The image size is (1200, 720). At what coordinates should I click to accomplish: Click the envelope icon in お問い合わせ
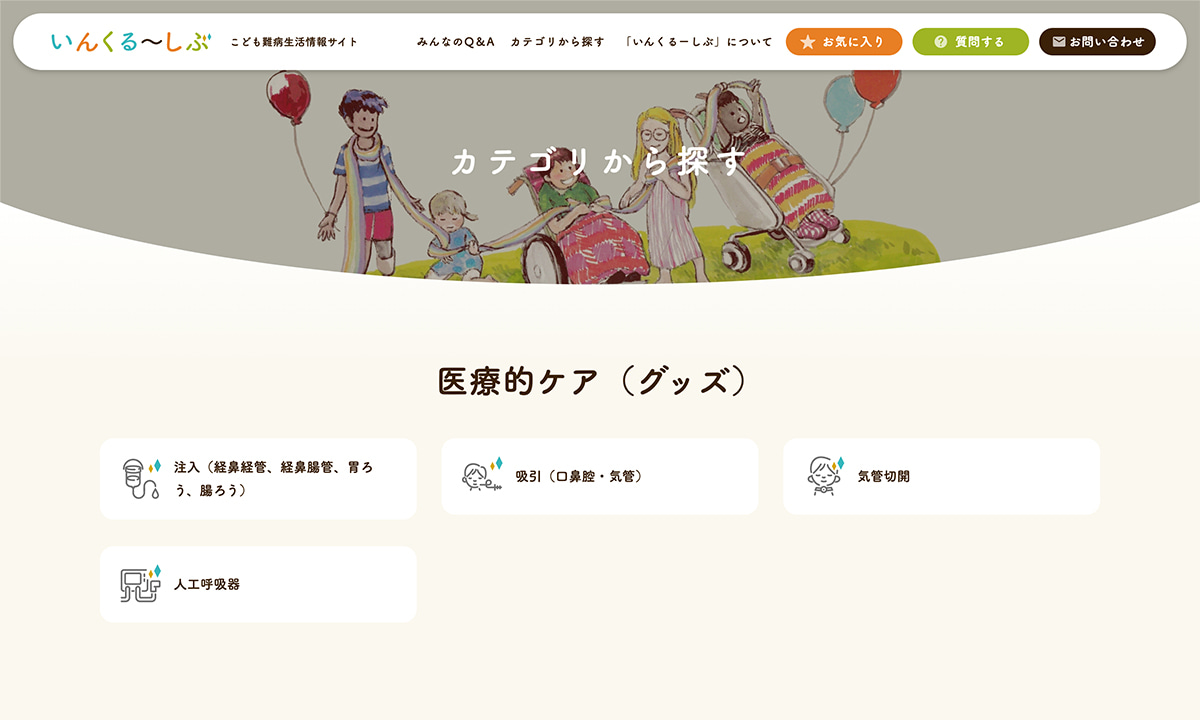pos(1059,42)
